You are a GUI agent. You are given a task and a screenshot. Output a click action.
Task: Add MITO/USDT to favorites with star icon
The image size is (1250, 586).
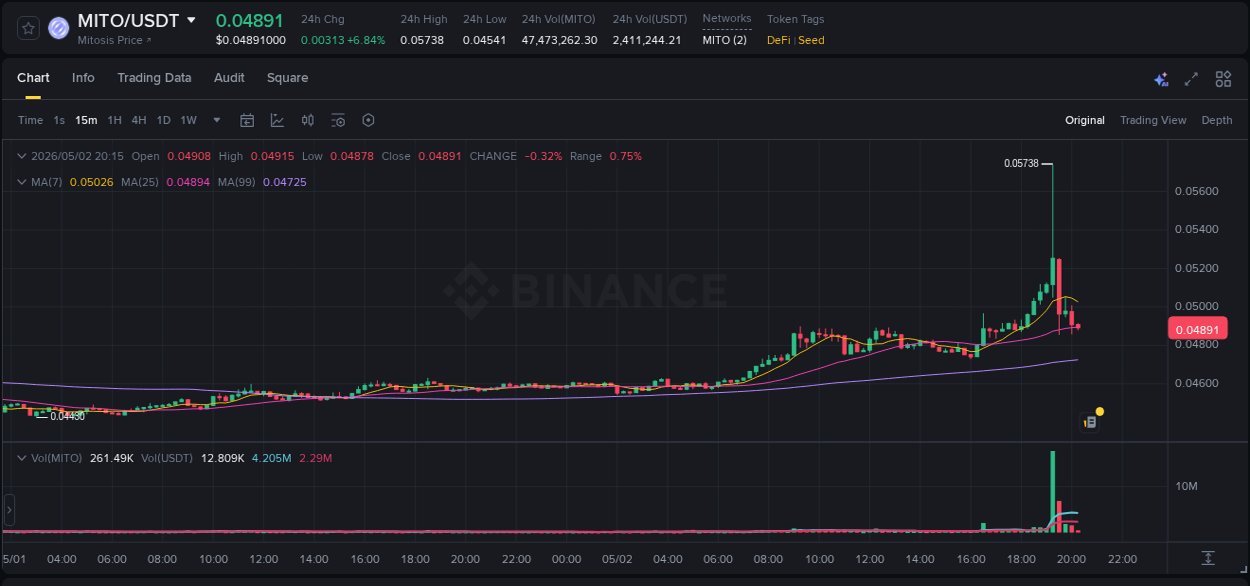28,28
